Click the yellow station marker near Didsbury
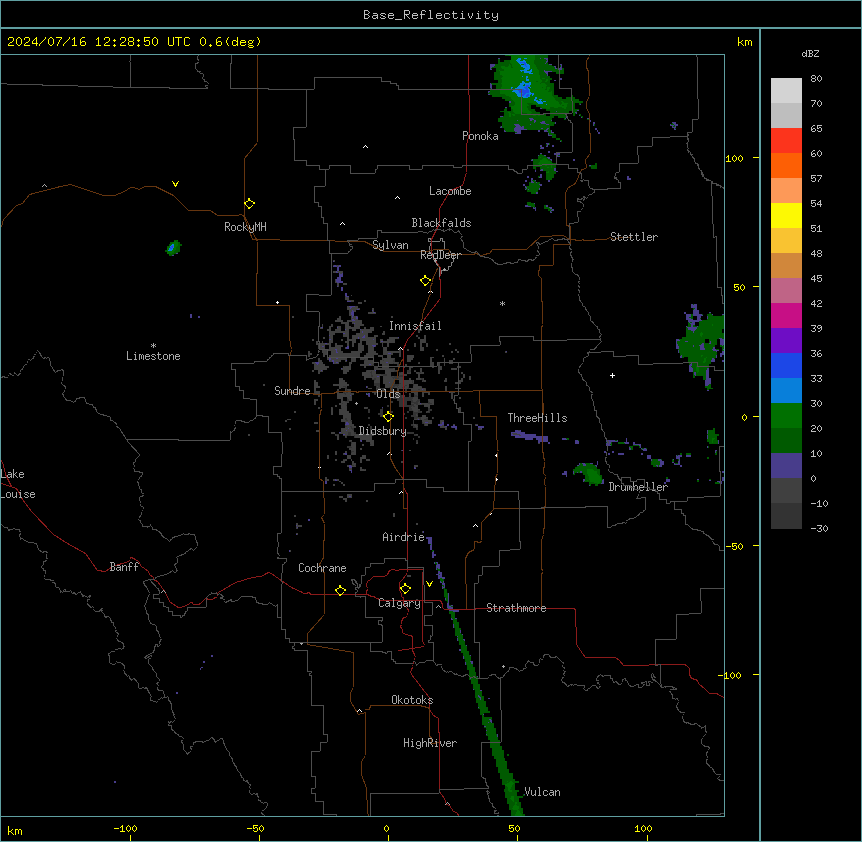The width and height of the screenshot is (862, 842). click(388, 416)
